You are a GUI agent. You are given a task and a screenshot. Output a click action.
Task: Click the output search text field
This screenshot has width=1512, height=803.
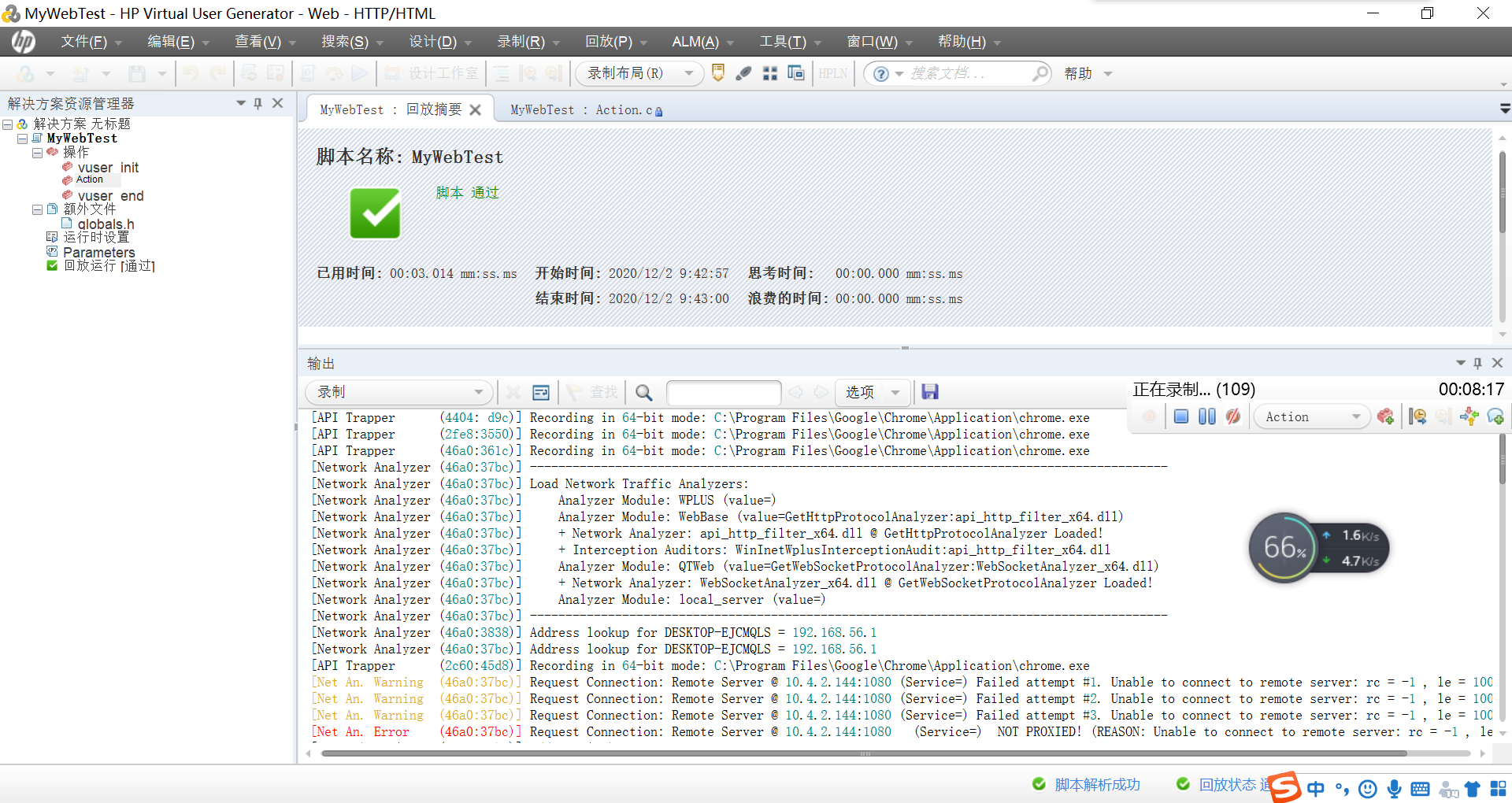[724, 392]
